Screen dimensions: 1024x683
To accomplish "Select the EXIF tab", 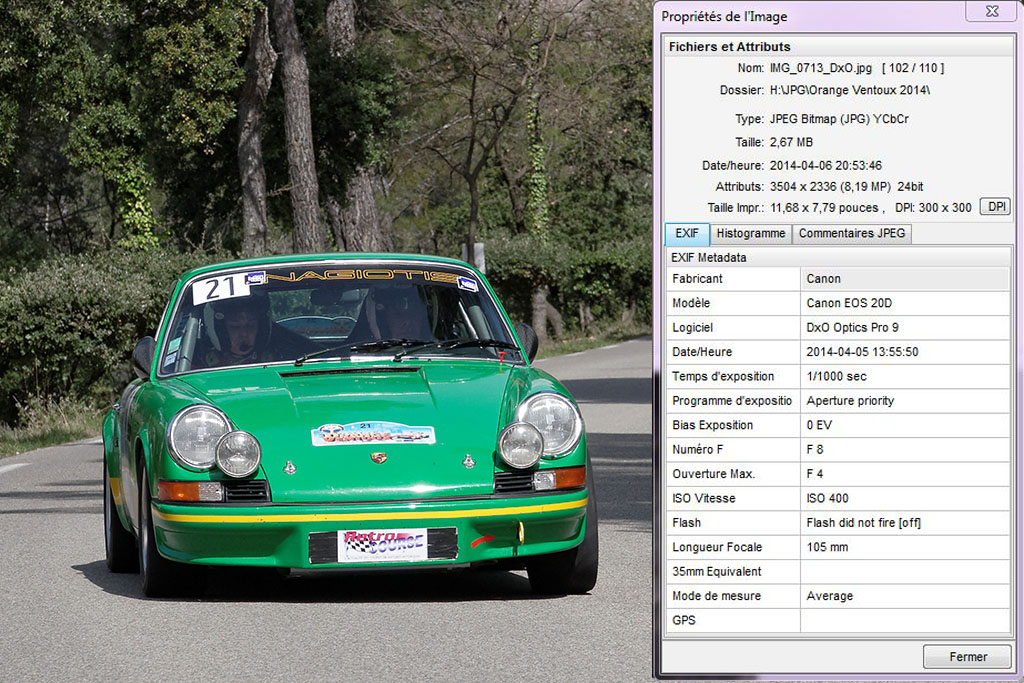I will click(x=687, y=234).
